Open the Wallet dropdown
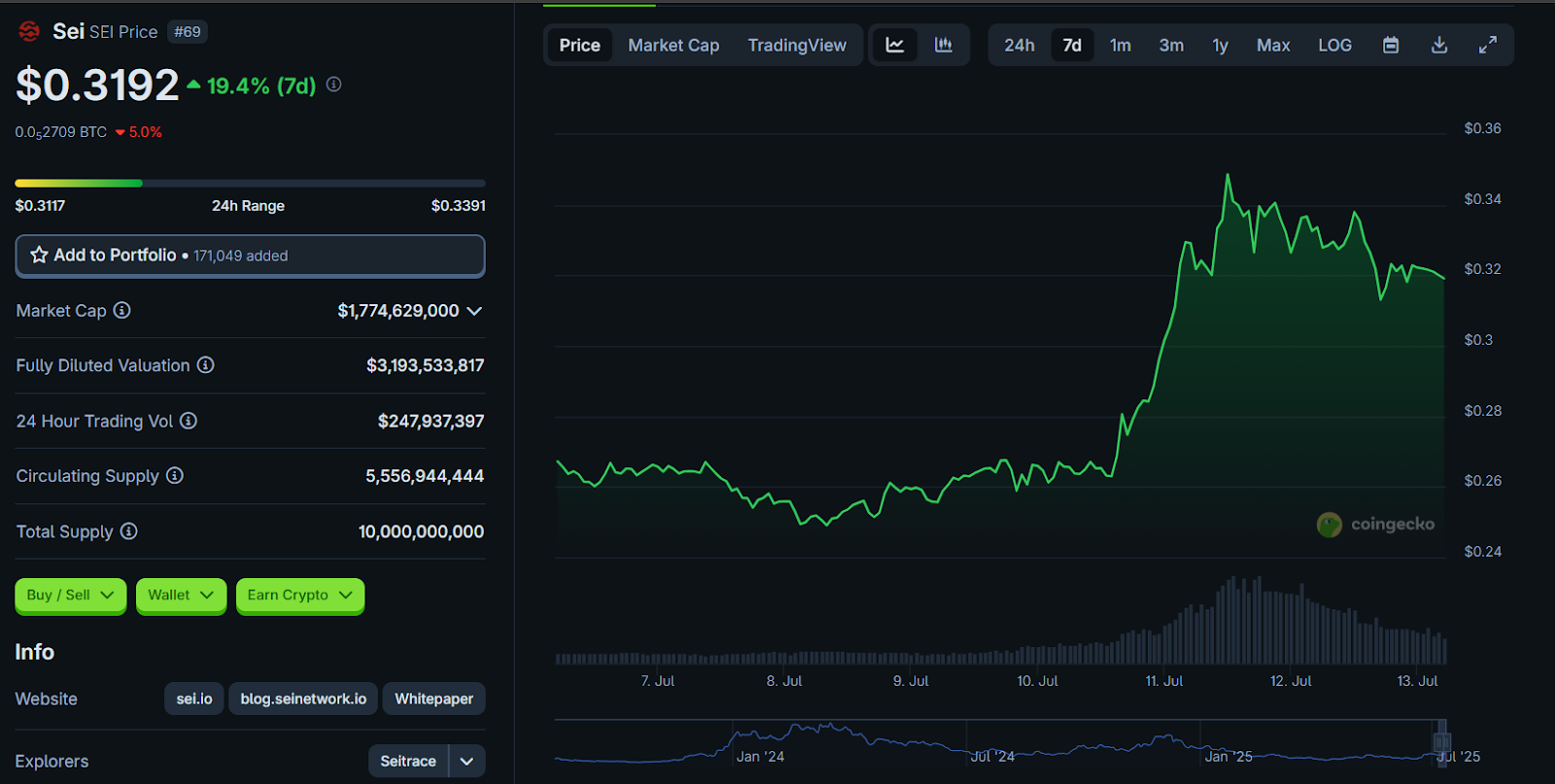Viewport: 1555px width, 784px height. pos(181,595)
